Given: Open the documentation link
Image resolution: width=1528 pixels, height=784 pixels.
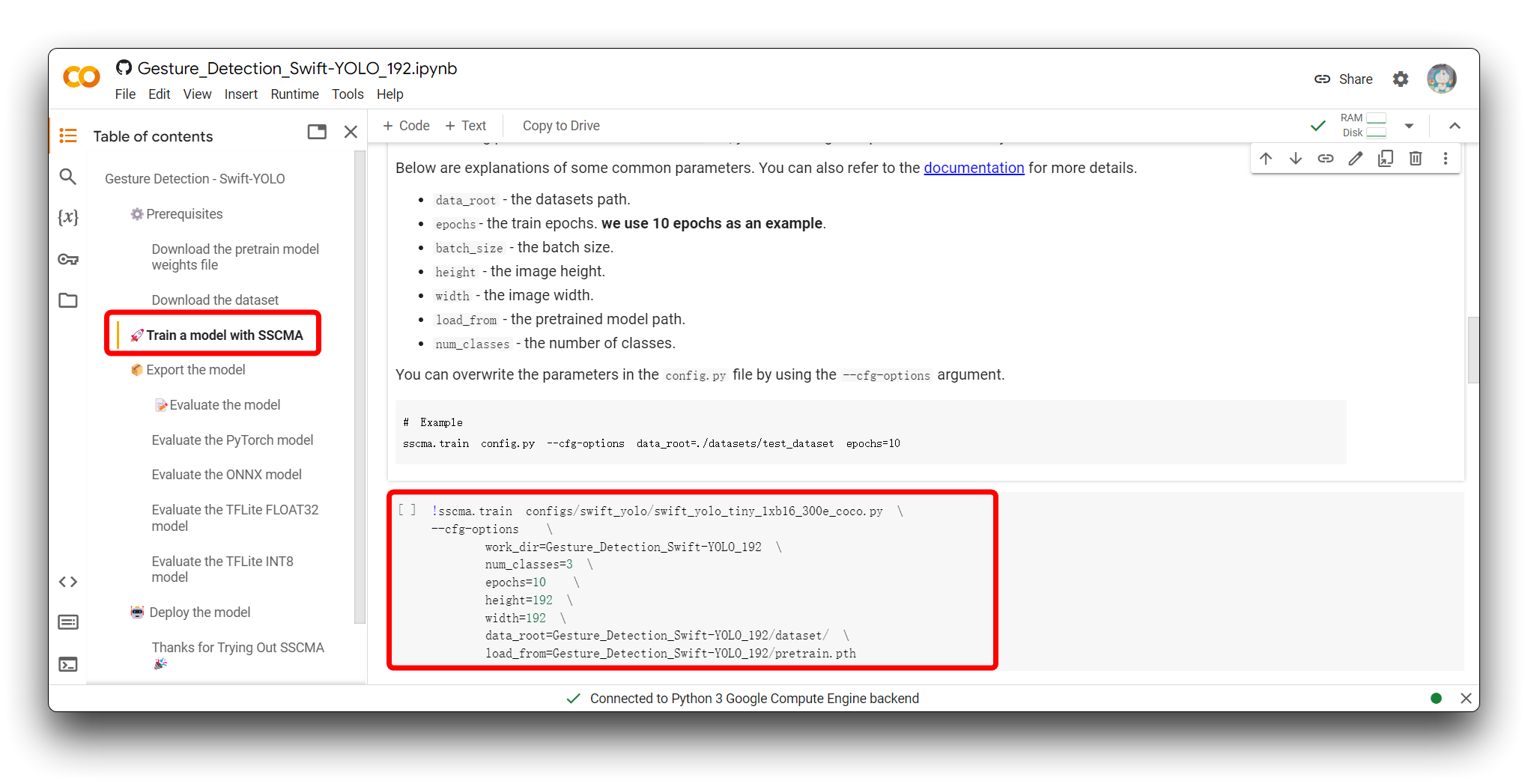Looking at the screenshot, I should [x=974, y=168].
